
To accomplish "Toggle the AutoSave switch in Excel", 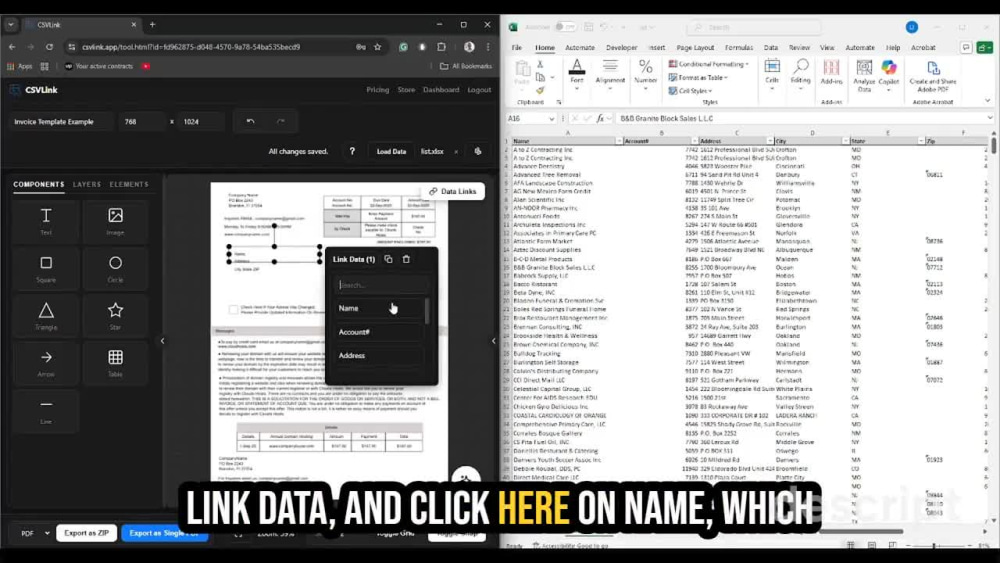I will [564, 27].
